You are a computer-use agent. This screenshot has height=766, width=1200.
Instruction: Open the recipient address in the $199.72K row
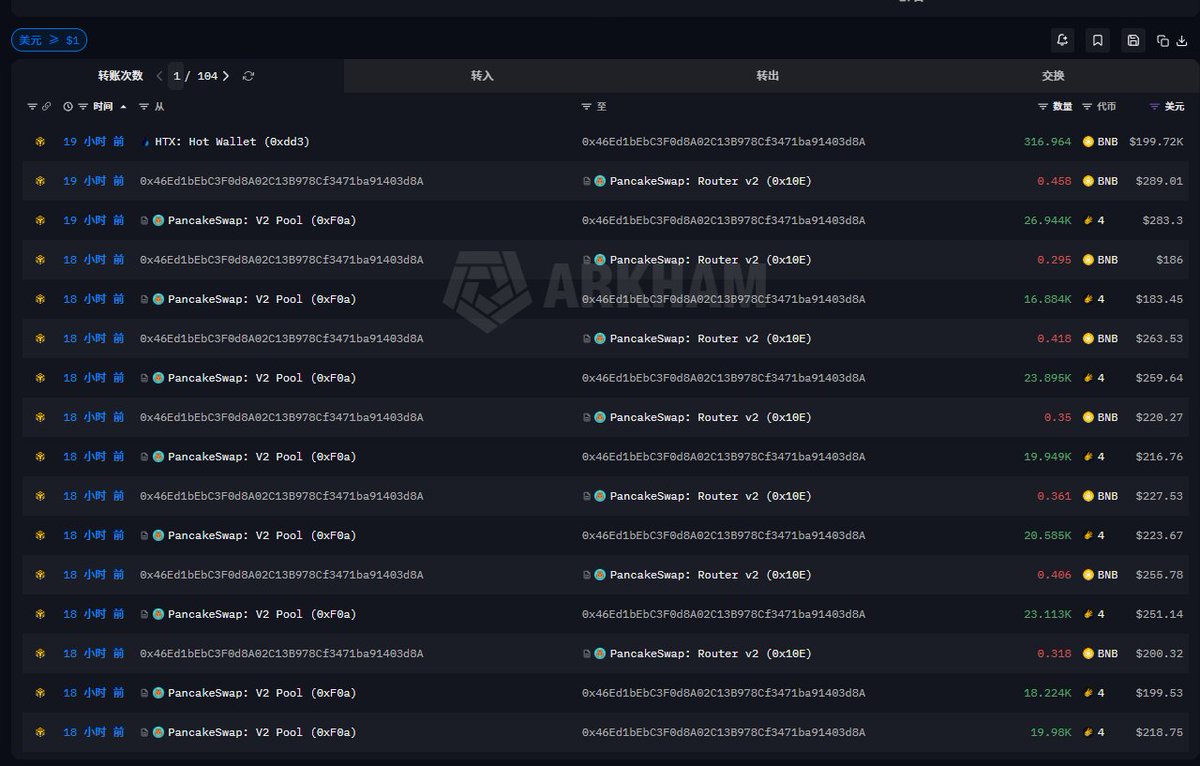tap(723, 142)
